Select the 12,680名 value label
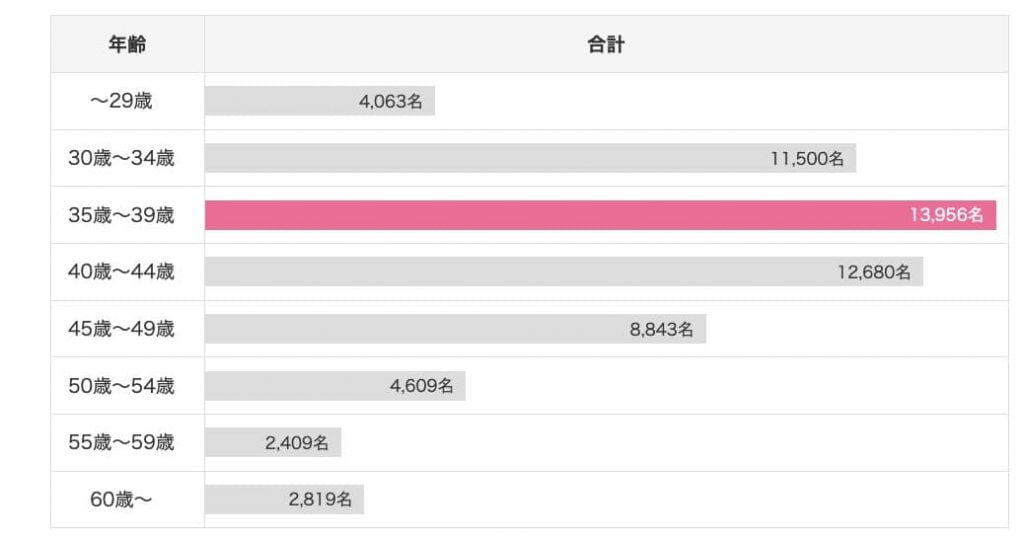The width and height of the screenshot is (1024, 541). point(874,272)
